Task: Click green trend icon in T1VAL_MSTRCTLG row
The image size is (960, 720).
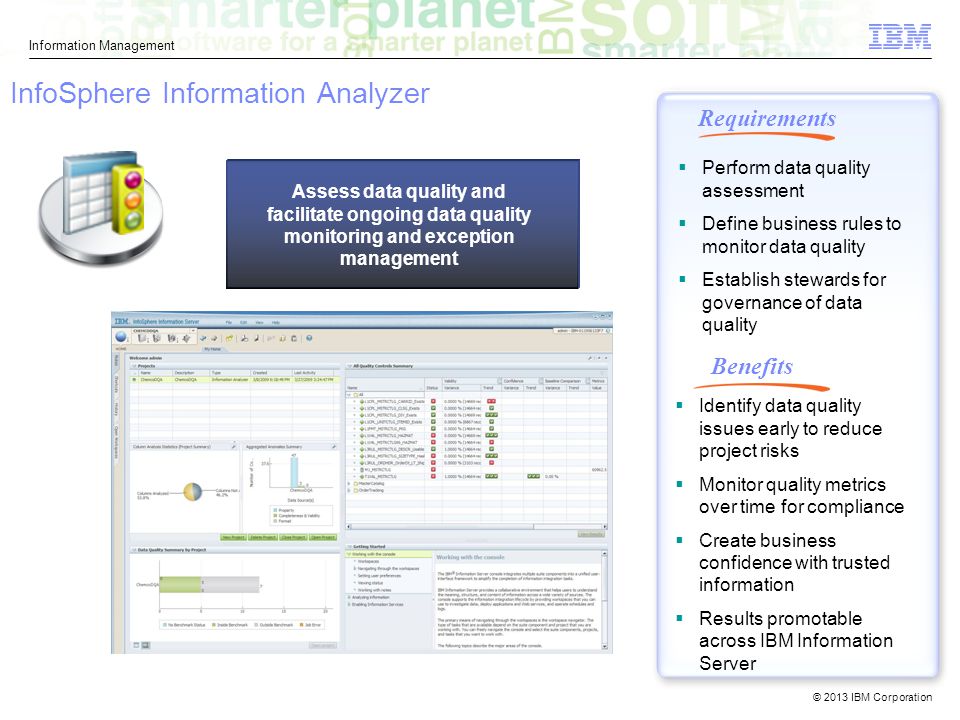Action: pyautogui.click(x=491, y=476)
